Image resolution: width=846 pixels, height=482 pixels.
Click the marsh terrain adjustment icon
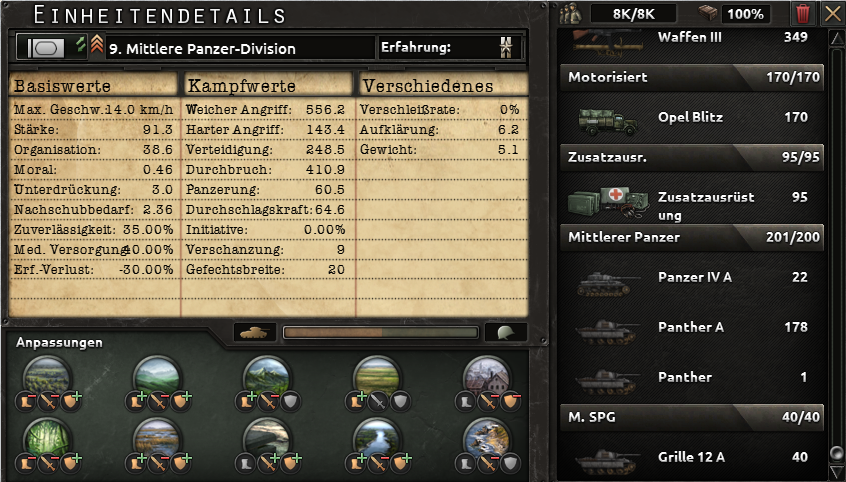pyautogui.click(x=158, y=438)
